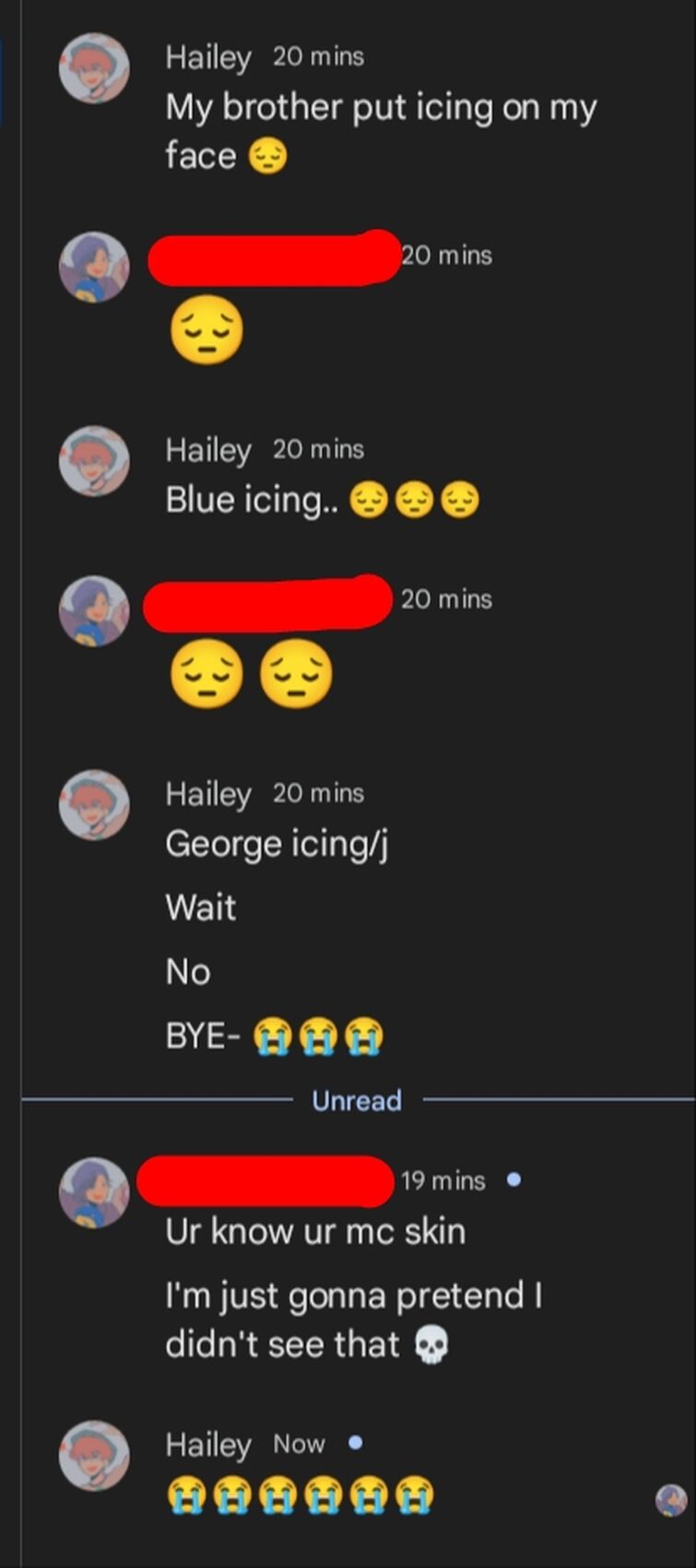Tap the row of six crying emojis
696x1568 pixels.
click(300, 1495)
